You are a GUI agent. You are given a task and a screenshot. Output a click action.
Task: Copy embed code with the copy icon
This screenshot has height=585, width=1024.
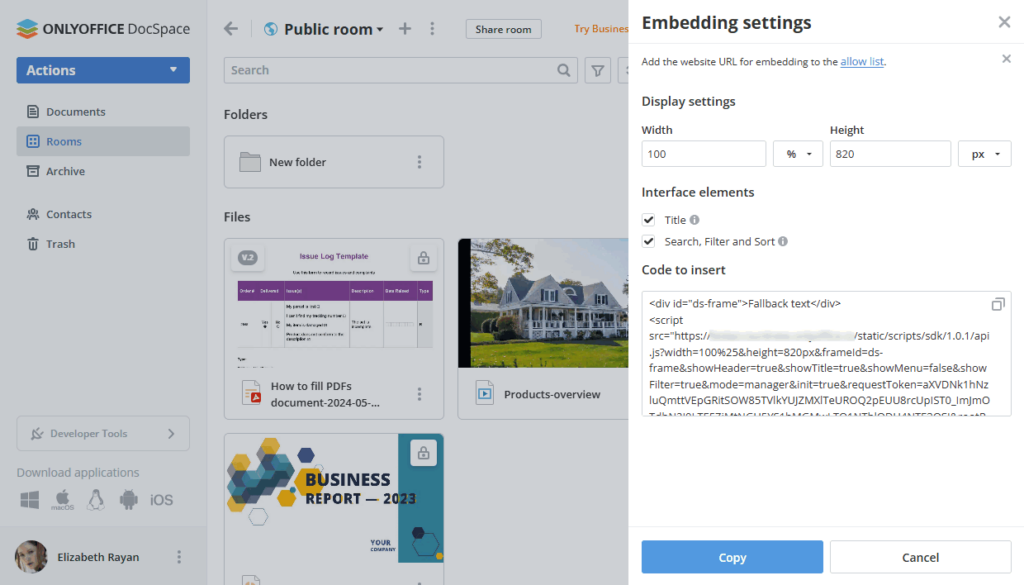(997, 304)
